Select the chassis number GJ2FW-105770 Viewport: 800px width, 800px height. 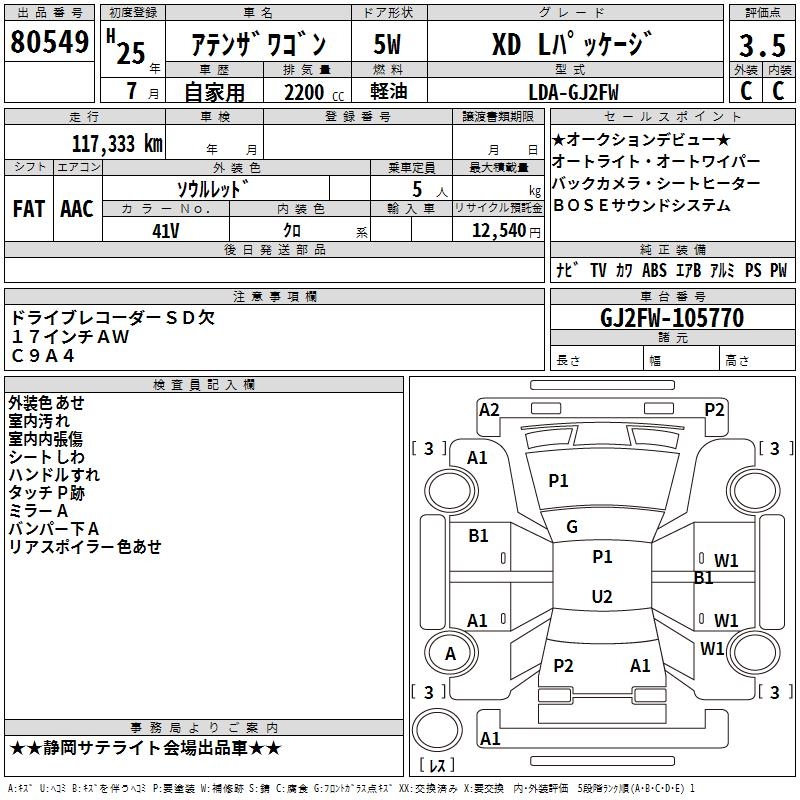[671, 318]
